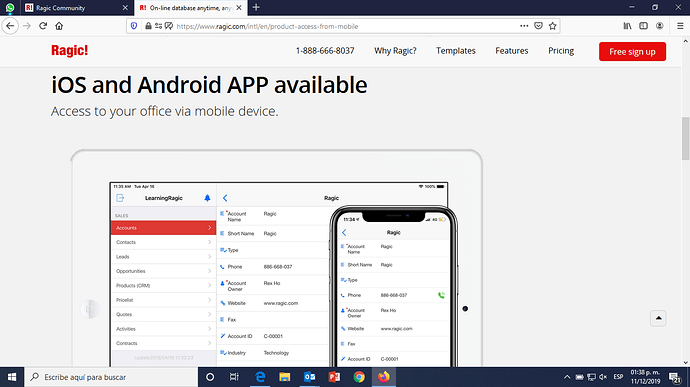Open Google Chrome from taskbar

[x=359, y=377]
